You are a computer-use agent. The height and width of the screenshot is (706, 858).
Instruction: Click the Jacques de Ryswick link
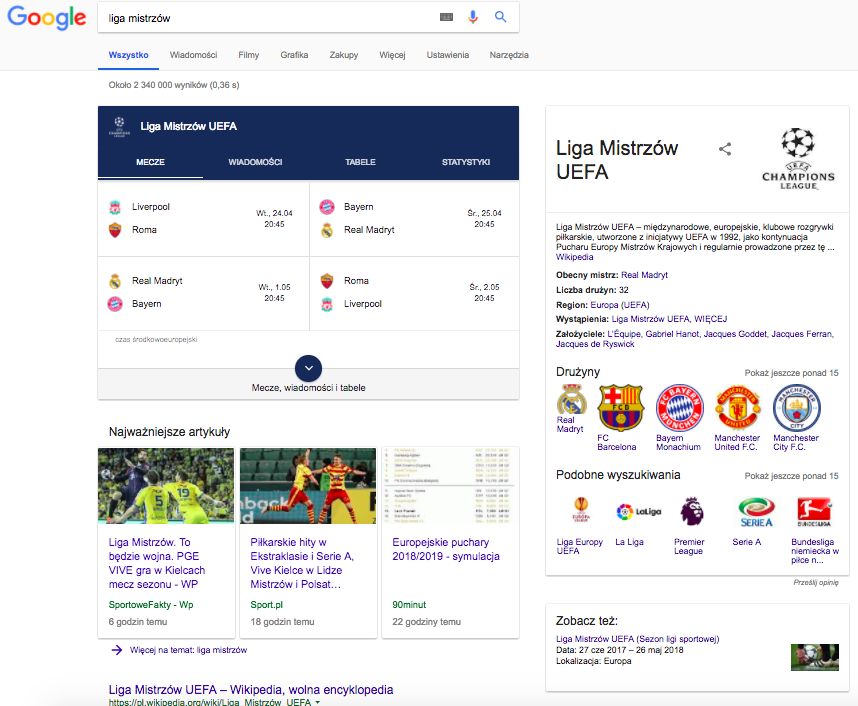[595, 344]
